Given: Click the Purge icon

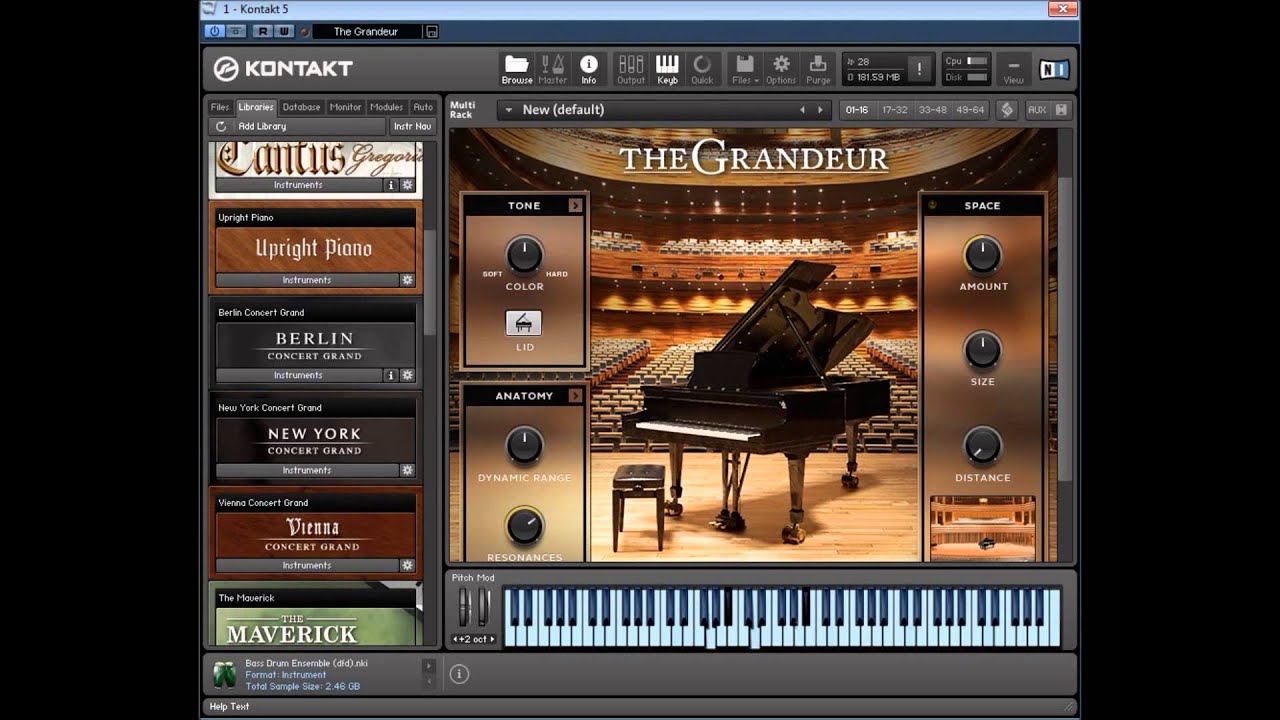Looking at the screenshot, I should tap(818, 69).
